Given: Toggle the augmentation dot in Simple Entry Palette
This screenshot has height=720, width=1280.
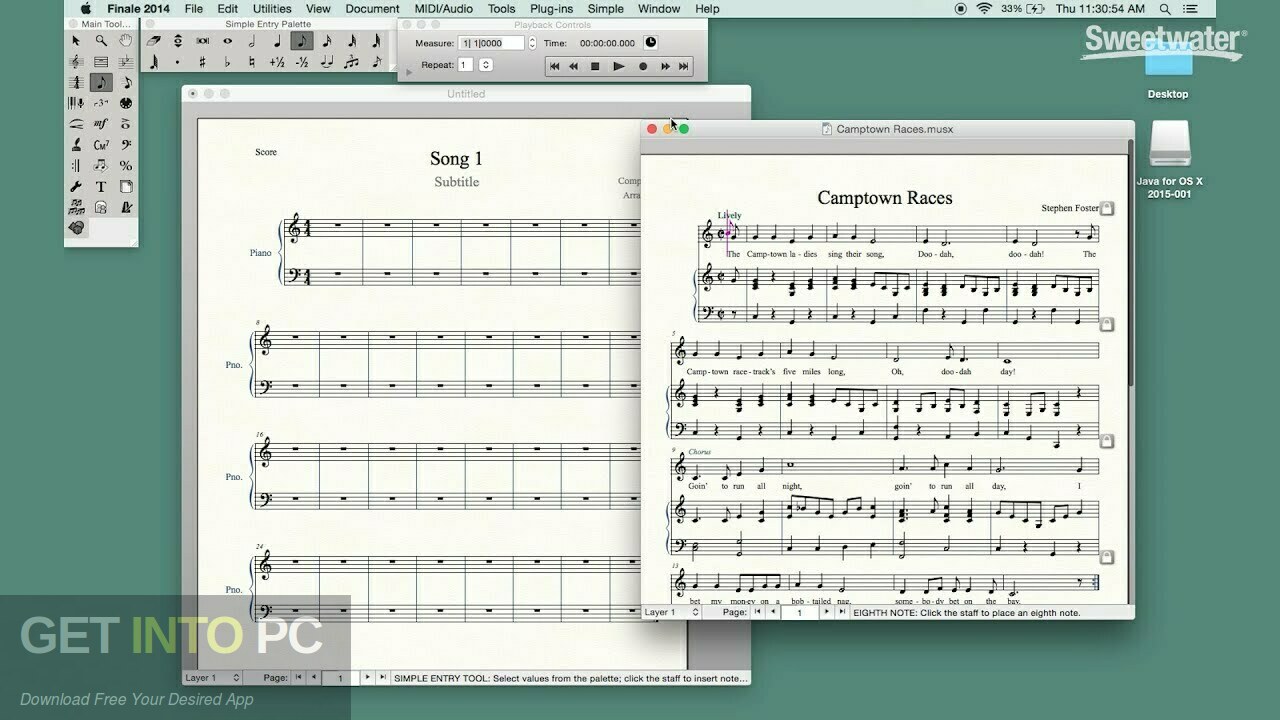Looking at the screenshot, I should coord(178,62).
